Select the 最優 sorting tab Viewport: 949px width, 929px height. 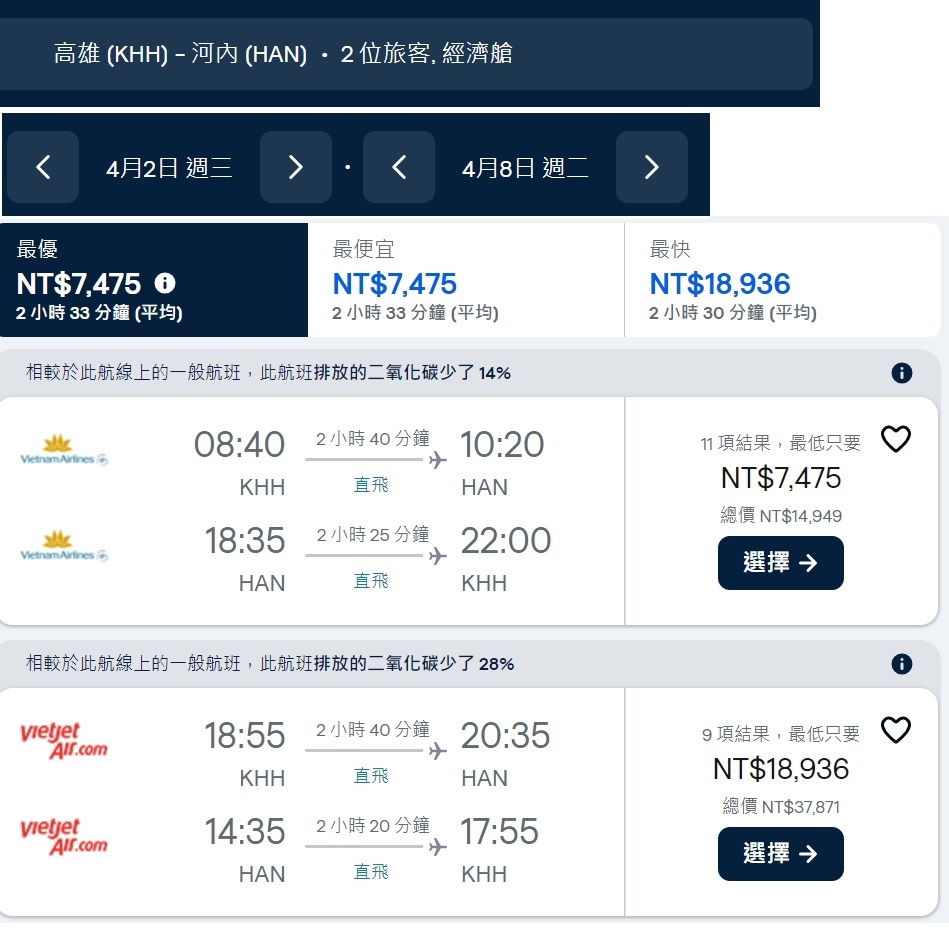click(x=154, y=280)
